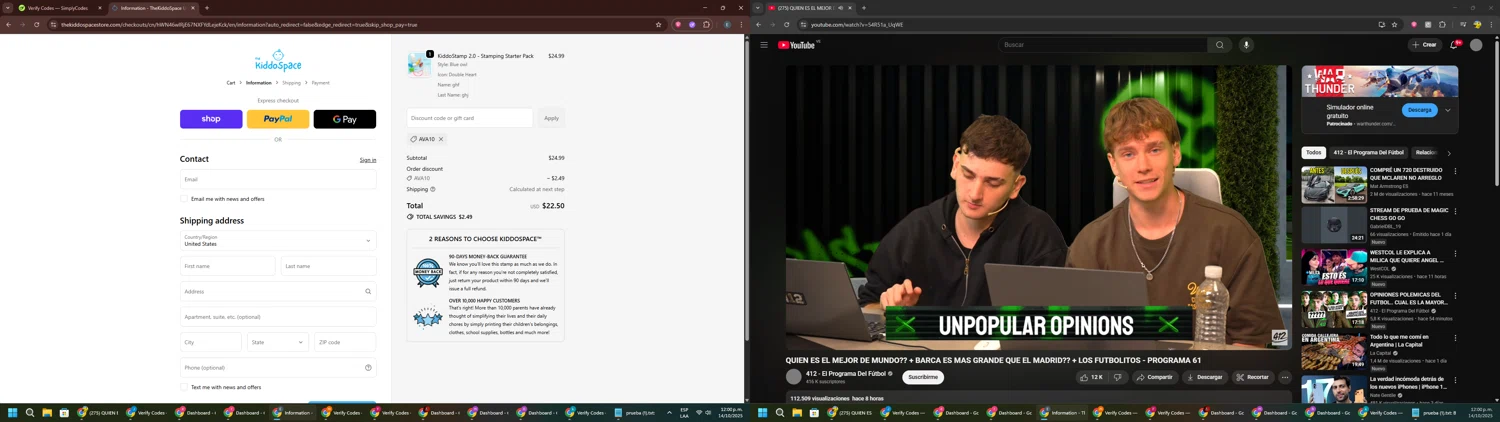Screen dimensions: 1500x422
Task: Focus Discount code or gift card field
Action: 470,118
